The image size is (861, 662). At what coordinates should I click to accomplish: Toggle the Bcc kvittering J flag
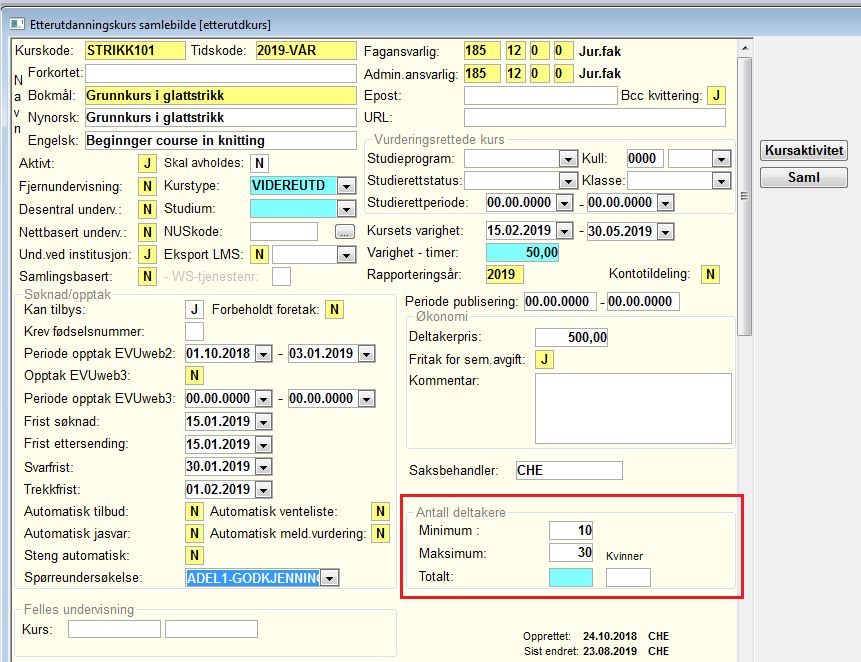coord(716,96)
